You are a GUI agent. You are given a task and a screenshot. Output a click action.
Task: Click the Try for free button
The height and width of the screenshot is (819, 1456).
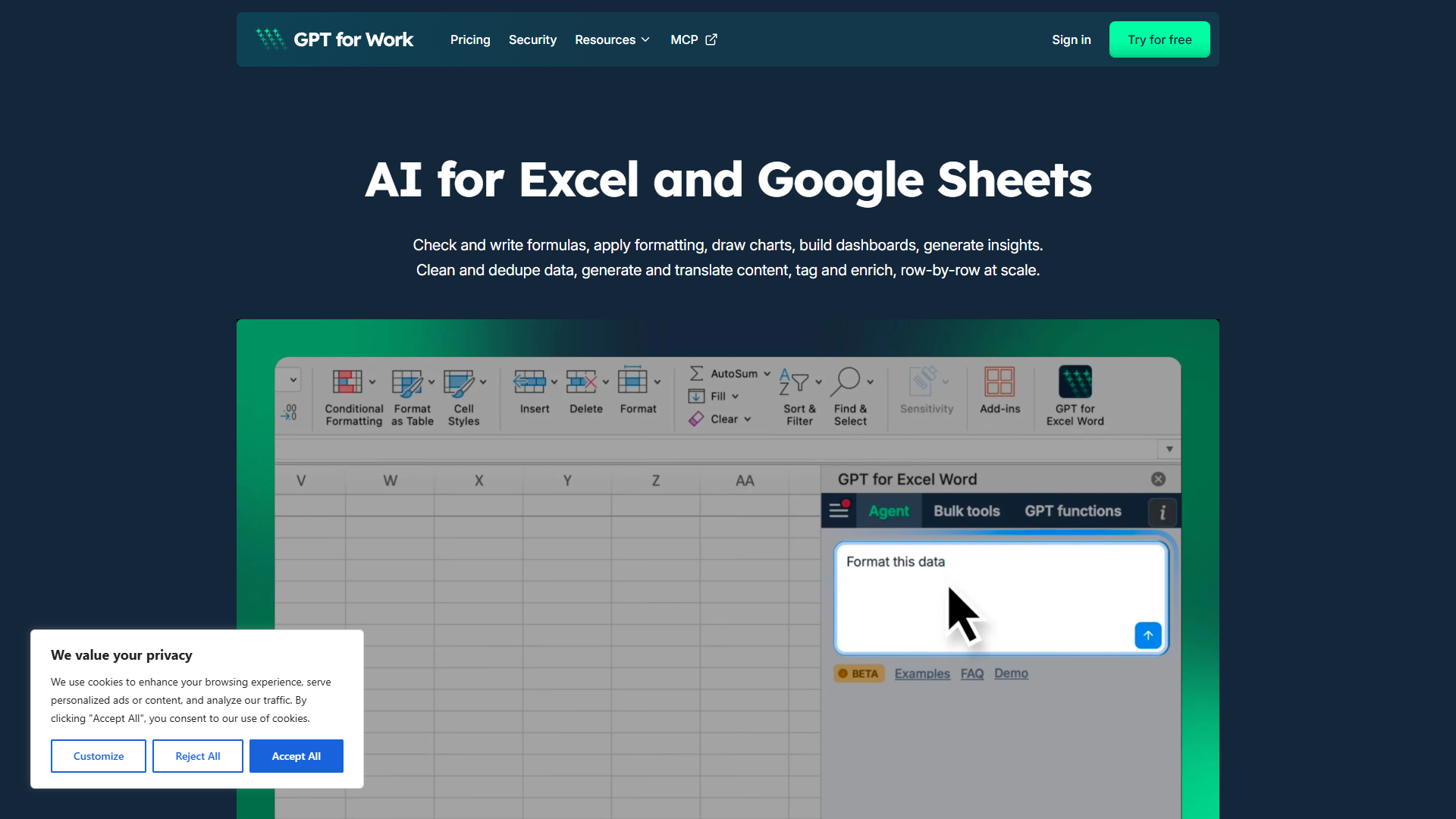point(1159,39)
